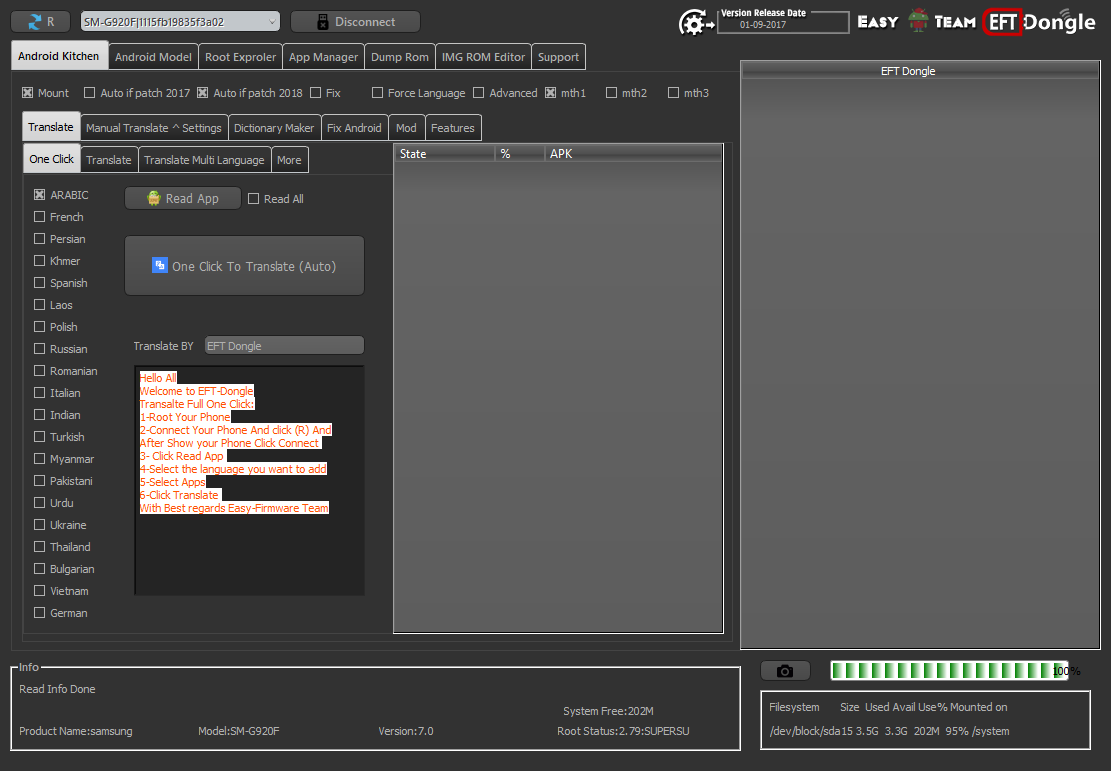Open the More sub-tab
The image size is (1111, 771).
click(289, 159)
